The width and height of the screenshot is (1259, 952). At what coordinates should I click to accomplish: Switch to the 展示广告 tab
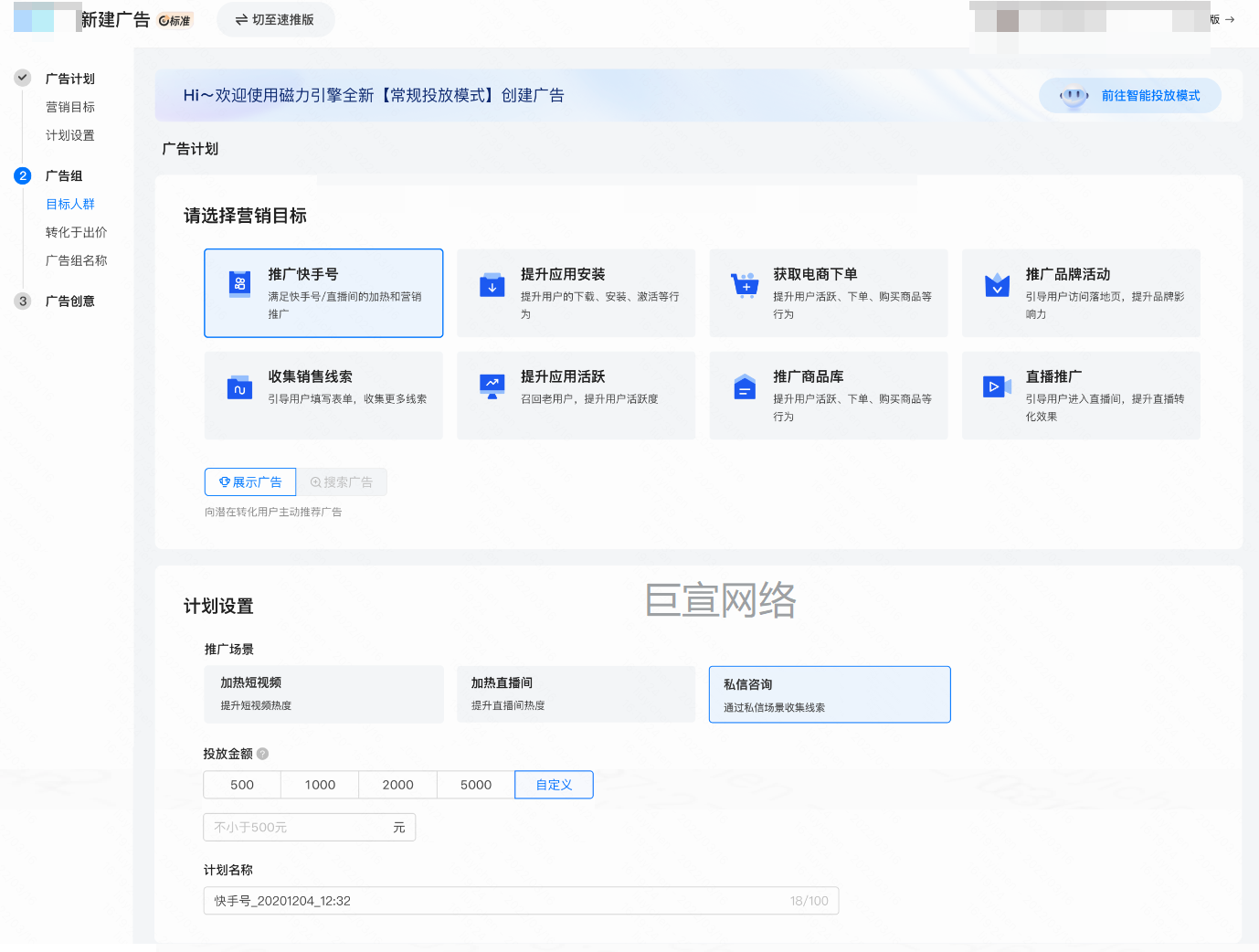pos(250,482)
